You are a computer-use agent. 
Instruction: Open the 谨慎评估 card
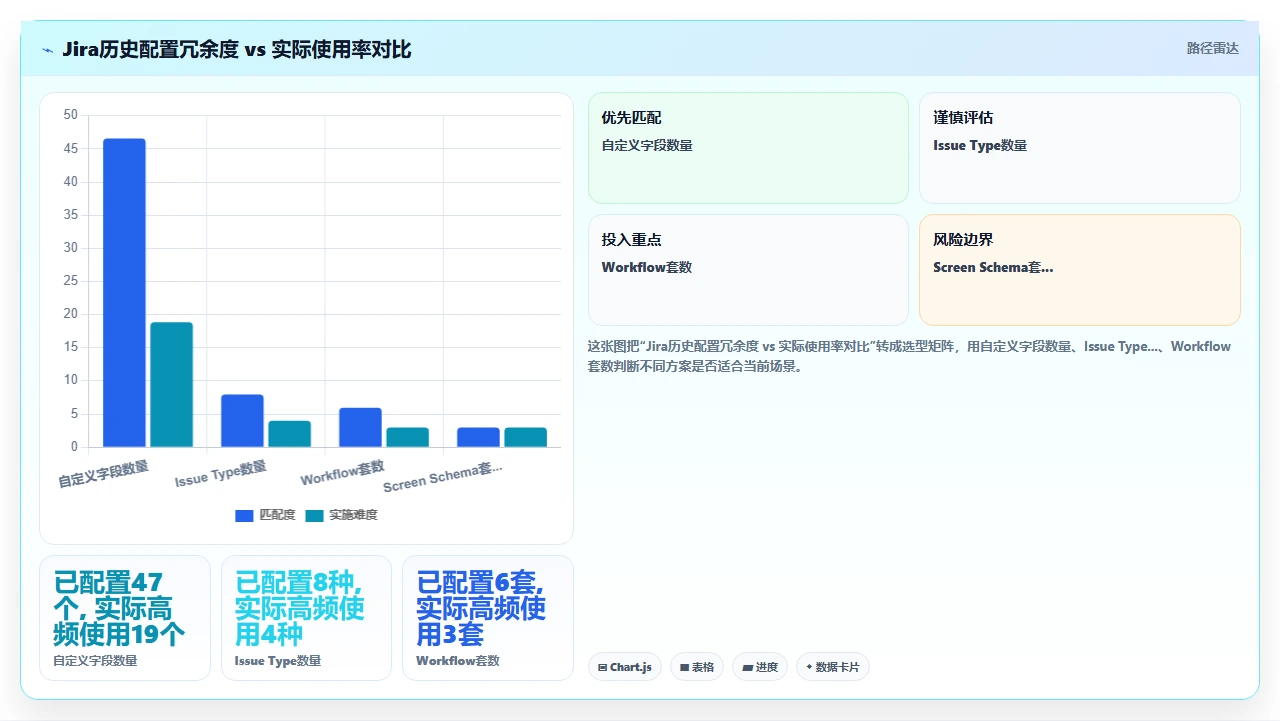(x=1080, y=148)
